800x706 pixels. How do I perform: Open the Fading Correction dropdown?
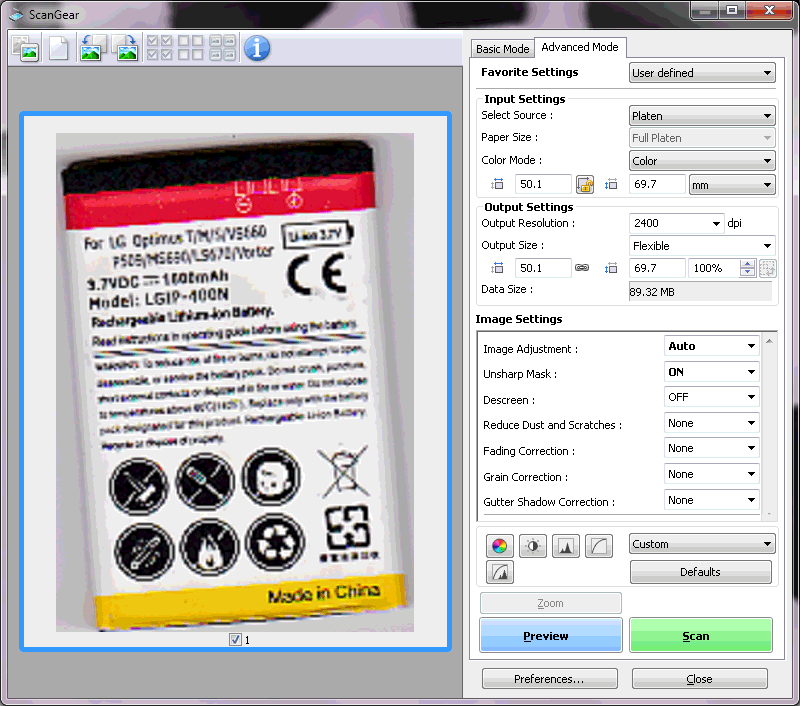(711, 448)
